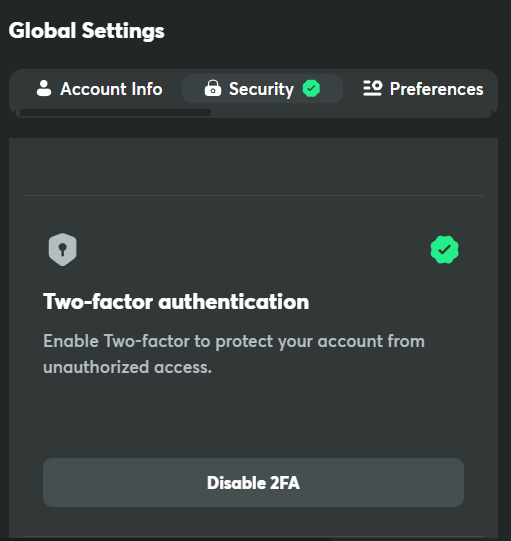Click the Enable Two-factor description text
This screenshot has height=541, width=511.
(234, 354)
